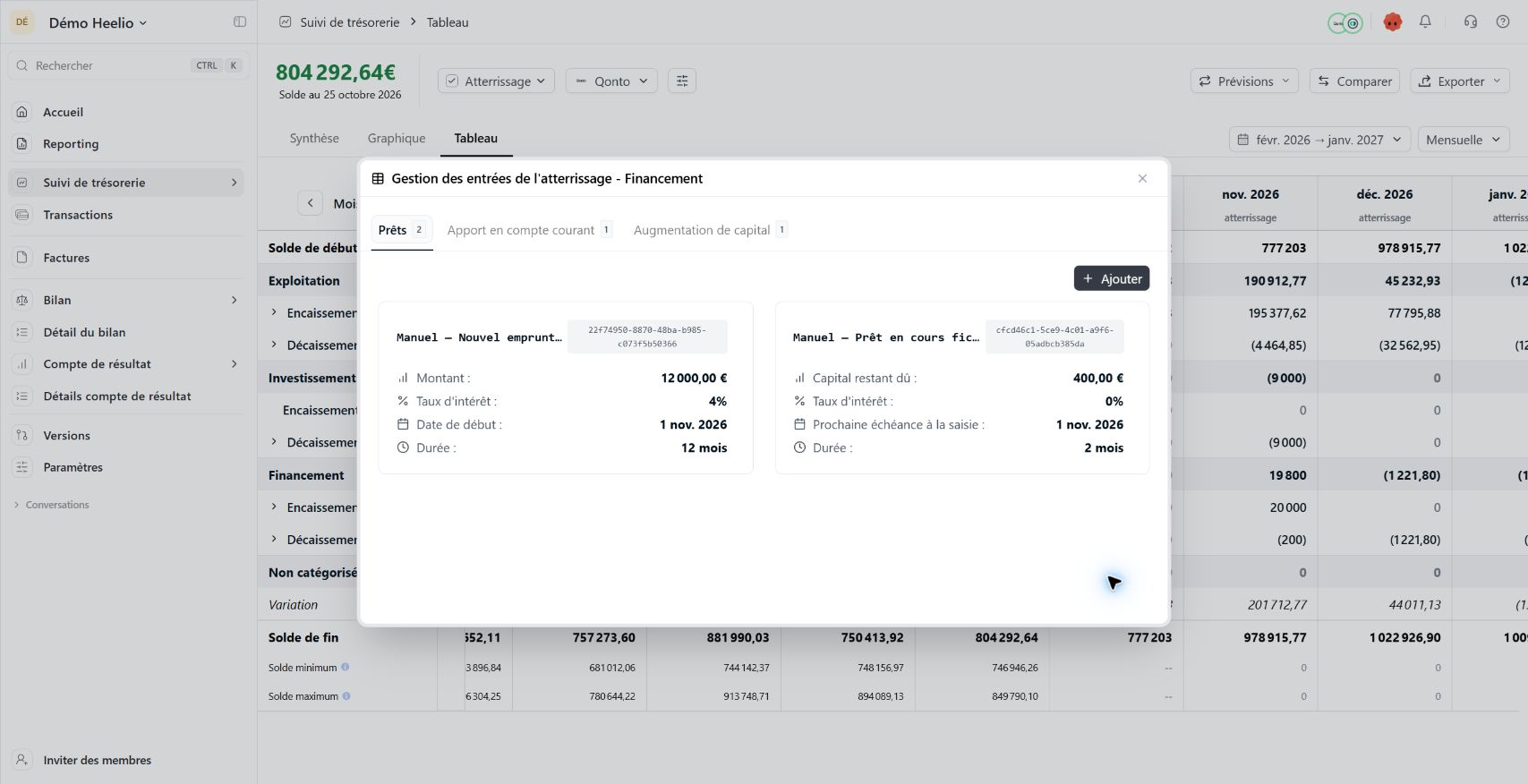Expand the Conversations section

tap(52, 505)
